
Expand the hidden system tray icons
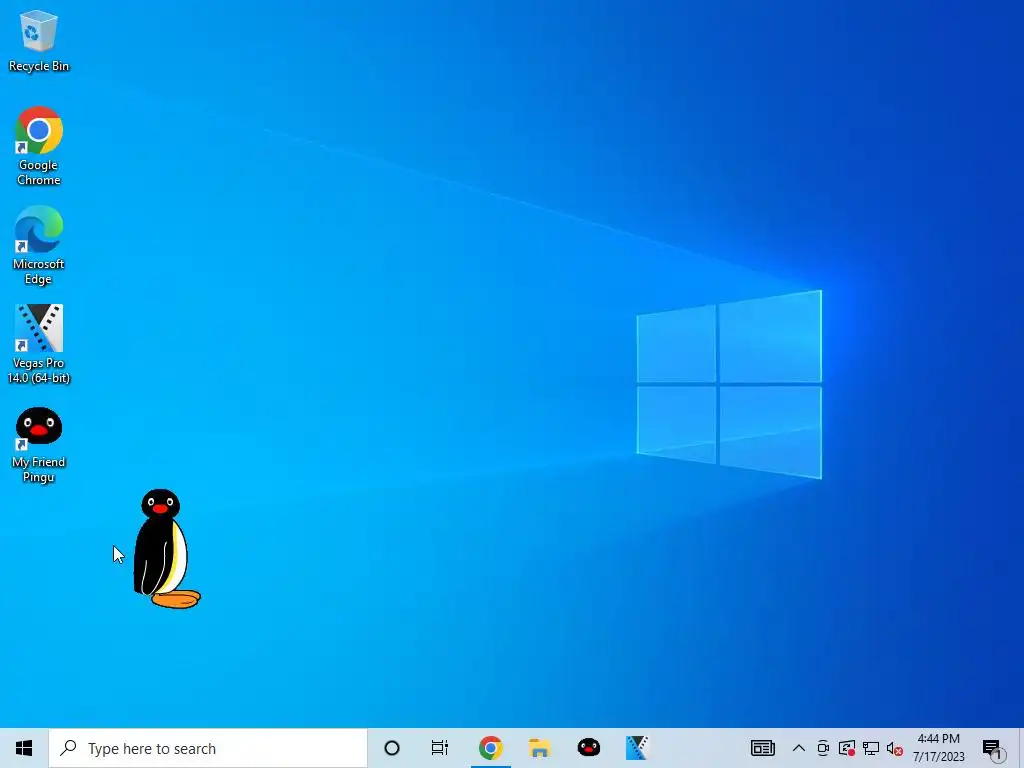799,748
